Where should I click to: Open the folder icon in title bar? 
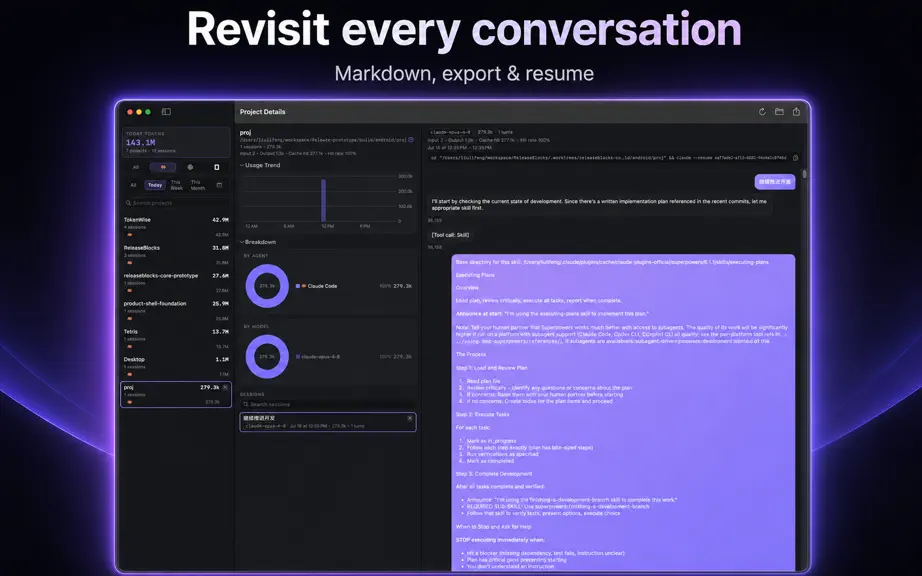779,112
